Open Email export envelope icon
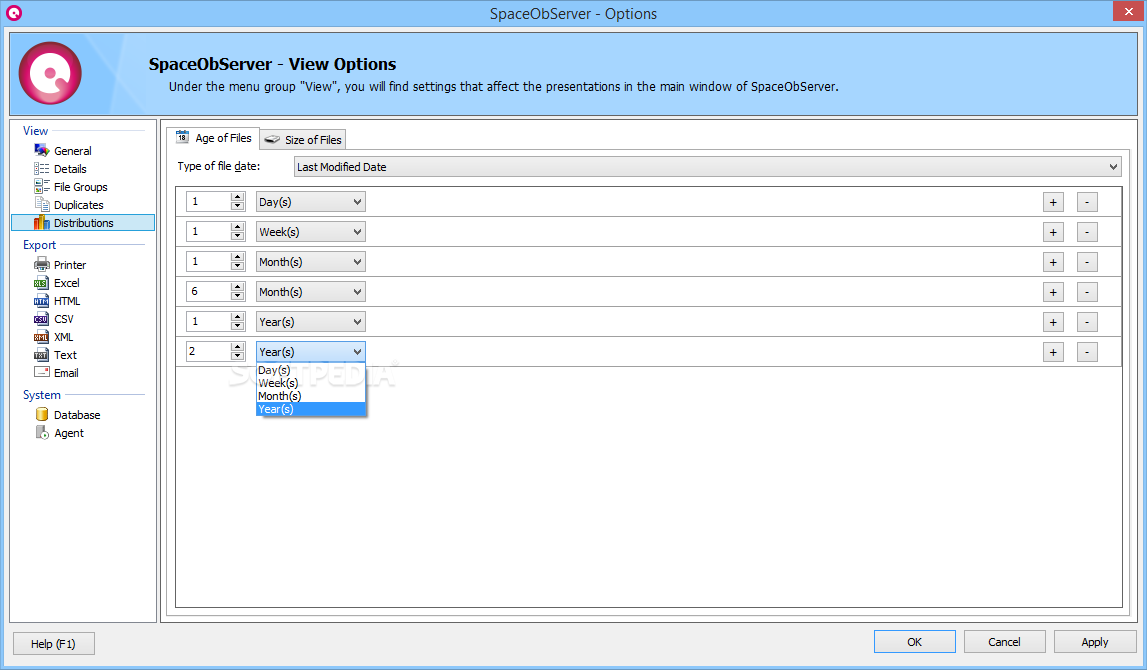This screenshot has height=670, width=1147. click(x=42, y=372)
